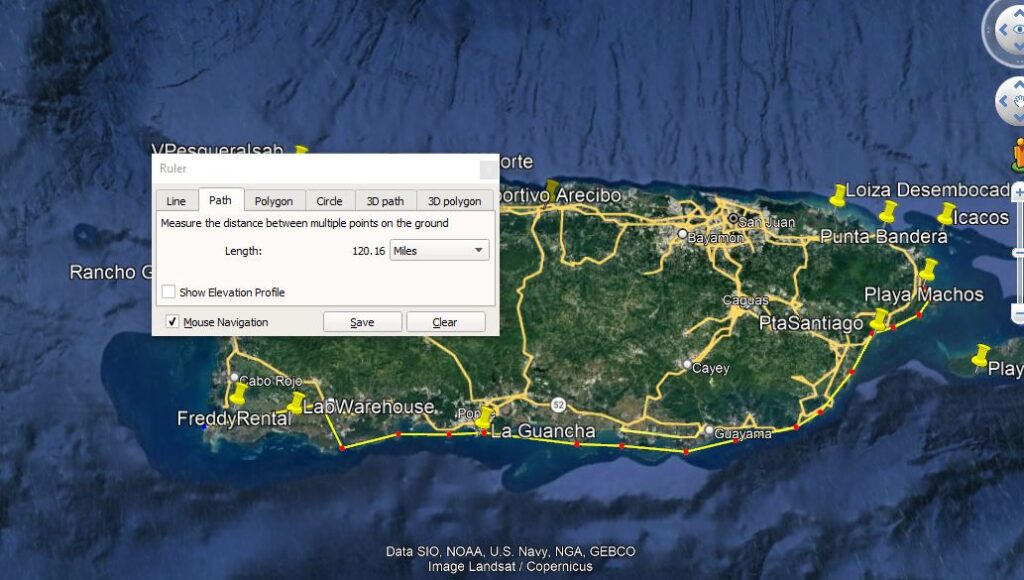Click the Icacos yellow pushpin marker
This screenshot has height=580, width=1024.
pos(947,212)
